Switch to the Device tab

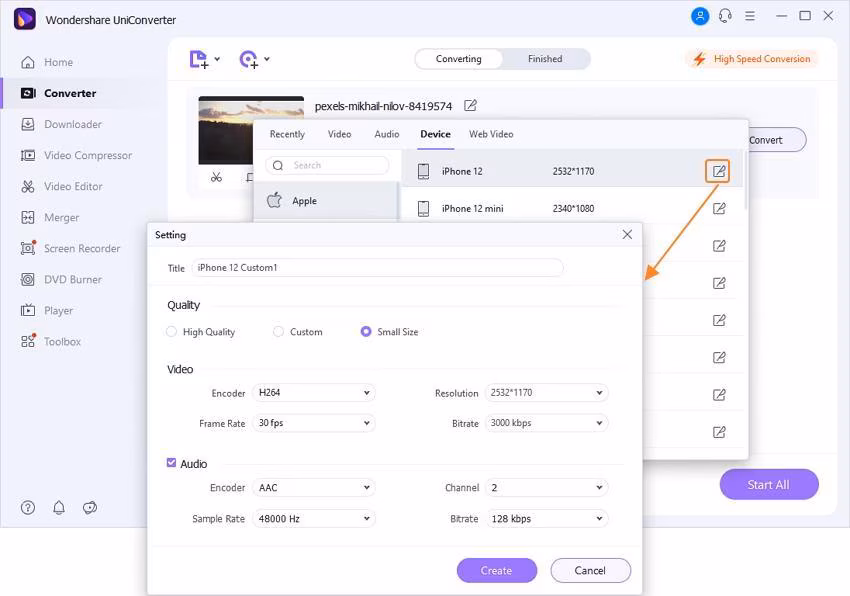tap(435, 134)
